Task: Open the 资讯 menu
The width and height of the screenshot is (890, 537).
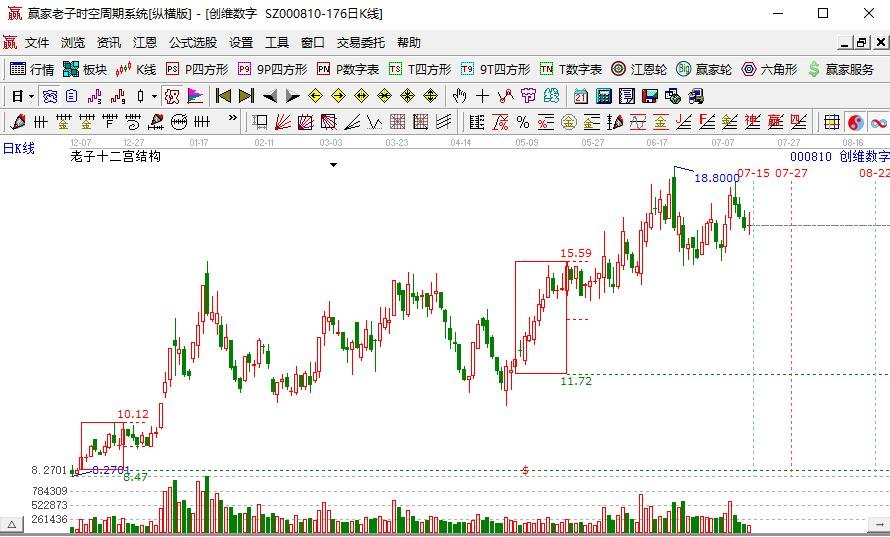Action: point(108,43)
